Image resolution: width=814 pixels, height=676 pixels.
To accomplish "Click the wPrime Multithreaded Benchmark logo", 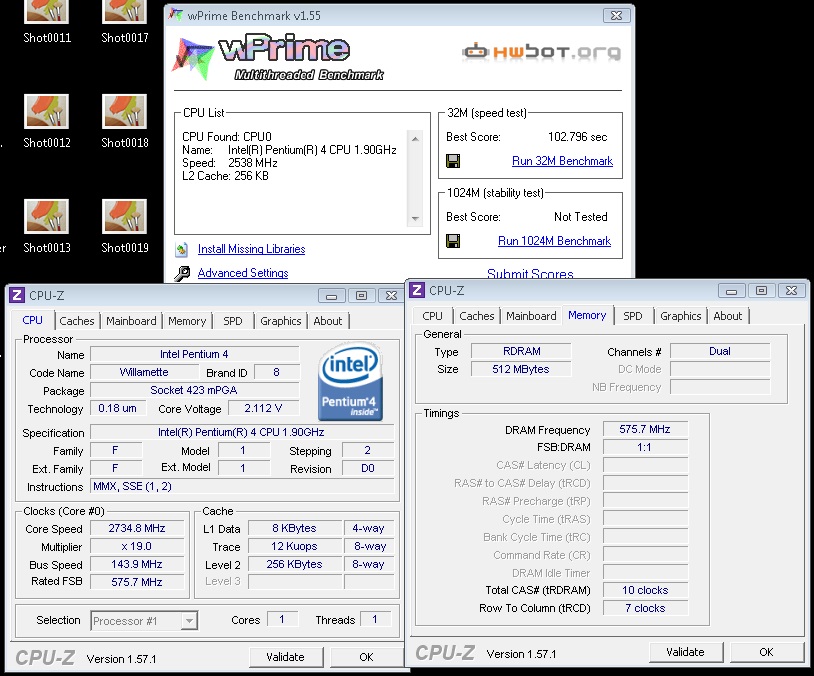I will (278, 58).
